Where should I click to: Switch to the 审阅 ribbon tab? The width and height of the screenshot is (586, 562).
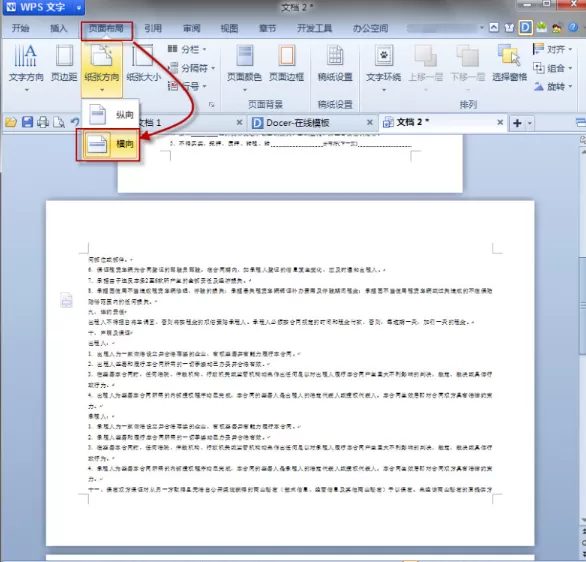(x=192, y=28)
